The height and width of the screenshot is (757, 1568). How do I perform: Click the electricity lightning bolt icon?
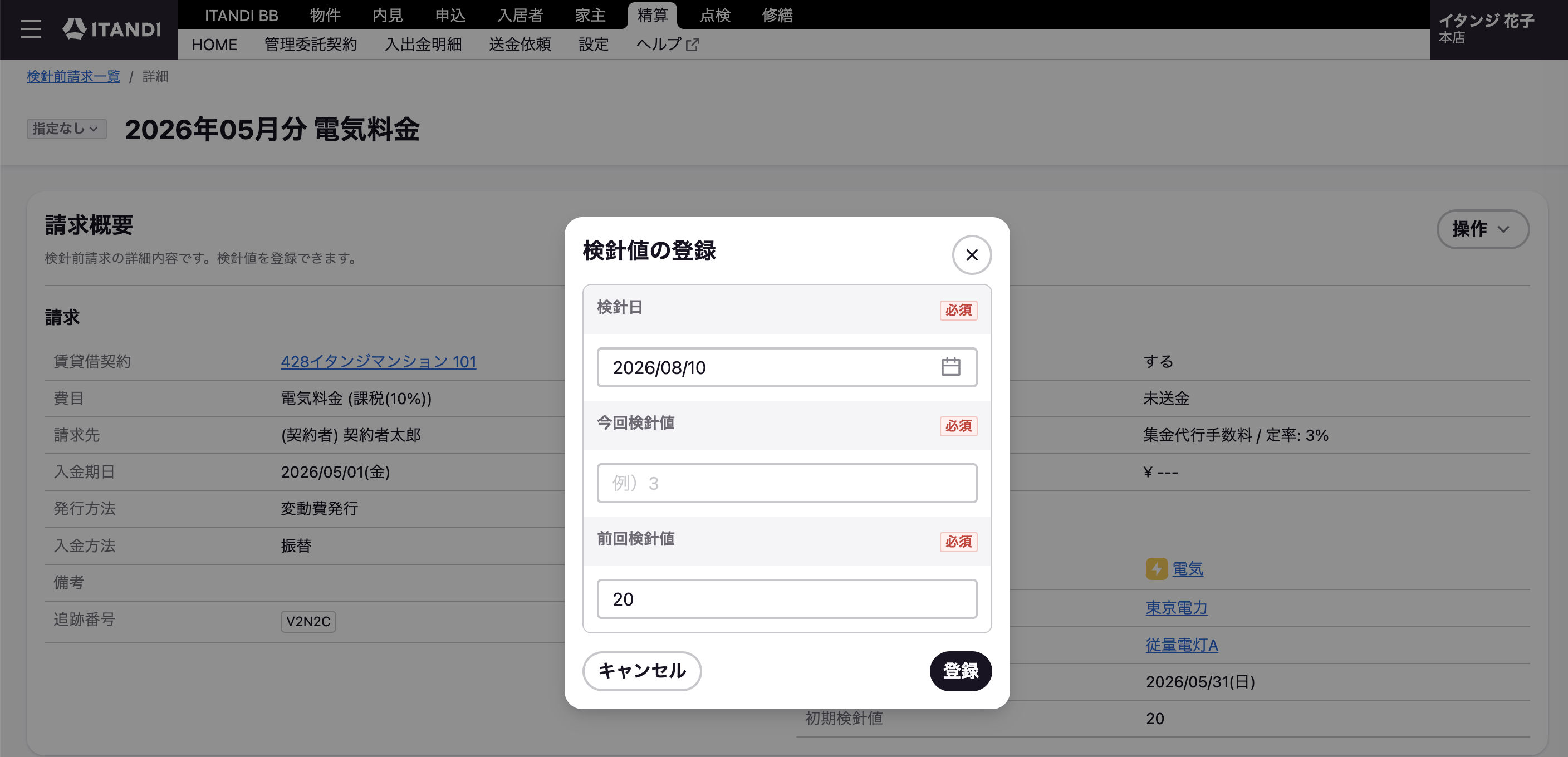(1156, 569)
